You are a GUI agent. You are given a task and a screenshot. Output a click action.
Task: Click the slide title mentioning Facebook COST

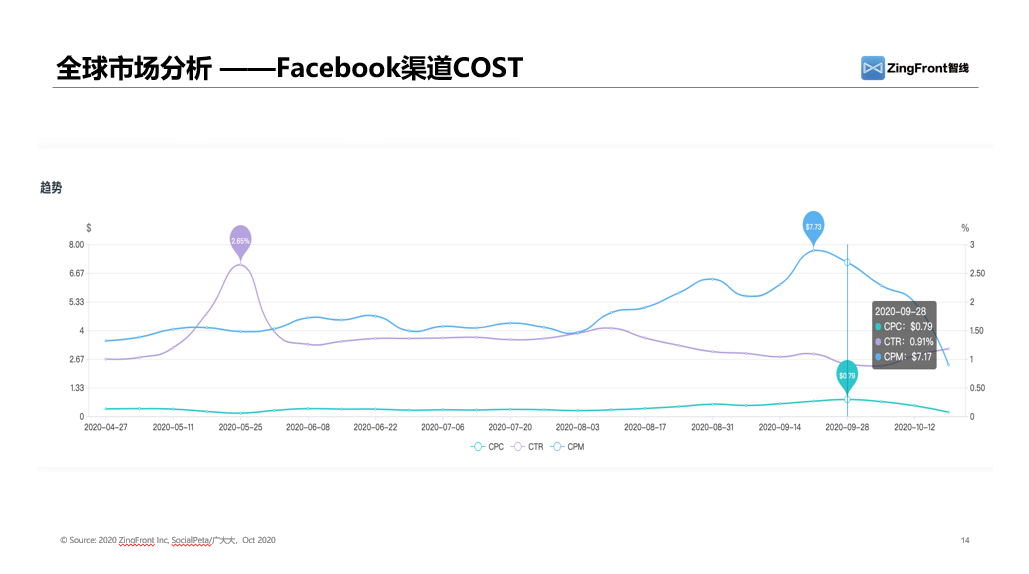(290, 68)
